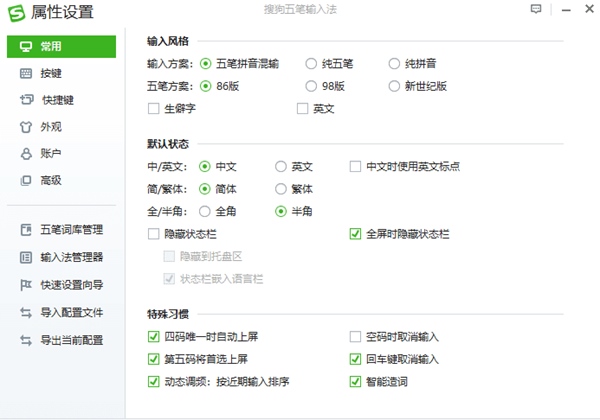Enable the 生僻字 checkbox
The height and width of the screenshot is (420, 600).
point(153,109)
